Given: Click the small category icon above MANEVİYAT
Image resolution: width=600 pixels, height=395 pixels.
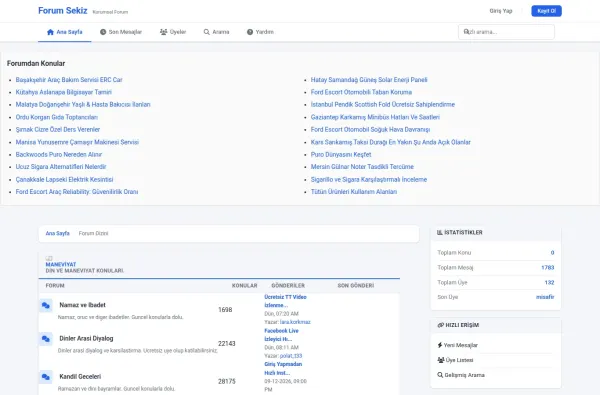Looking at the screenshot, I should [x=49, y=258].
